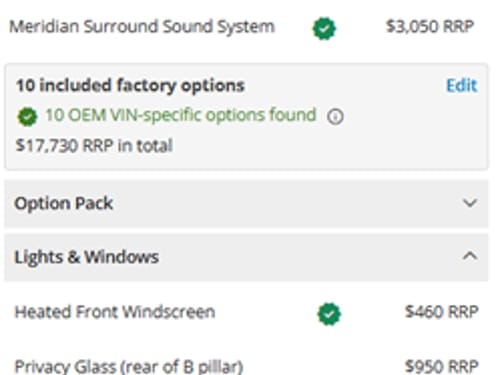Click the $460 RRP price for windscreen
500x375 pixels.
[x=442, y=312]
